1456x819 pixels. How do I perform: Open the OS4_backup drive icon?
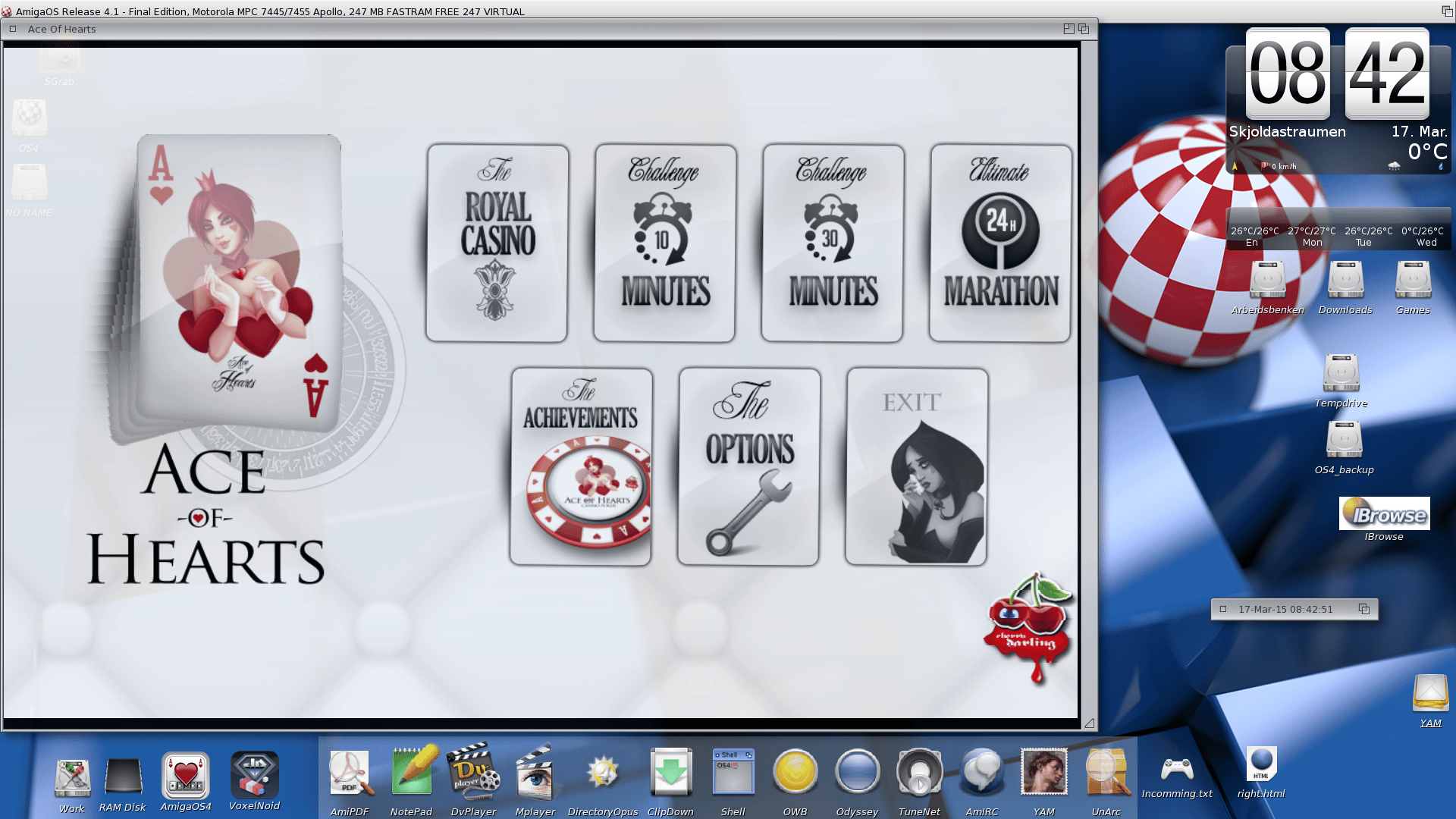[x=1344, y=439]
